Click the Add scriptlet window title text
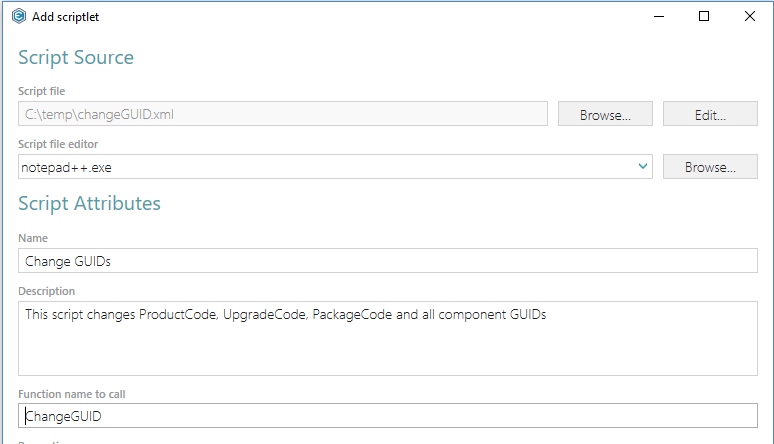 (65, 17)
